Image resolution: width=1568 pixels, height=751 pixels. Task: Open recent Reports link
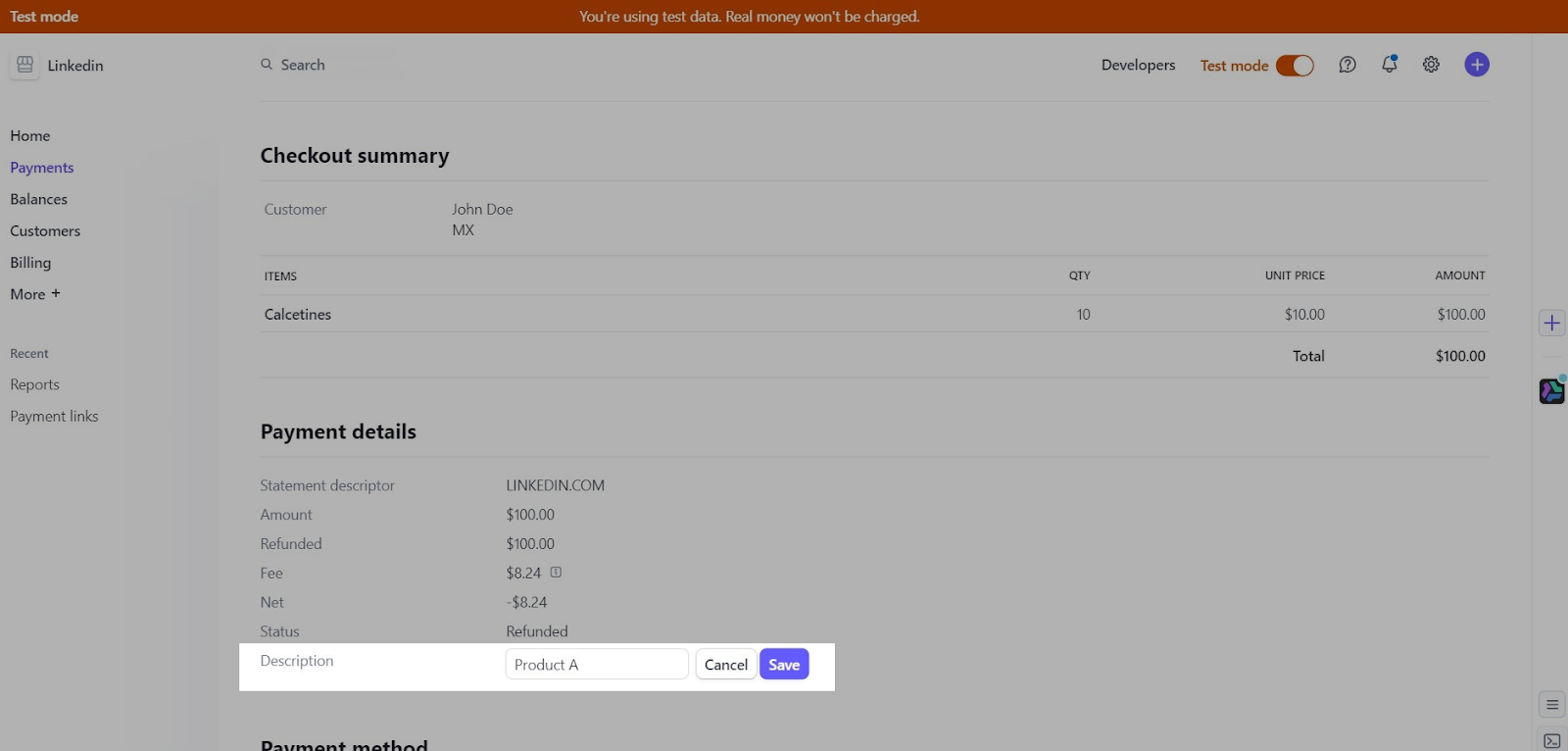(x=35, y=384)
